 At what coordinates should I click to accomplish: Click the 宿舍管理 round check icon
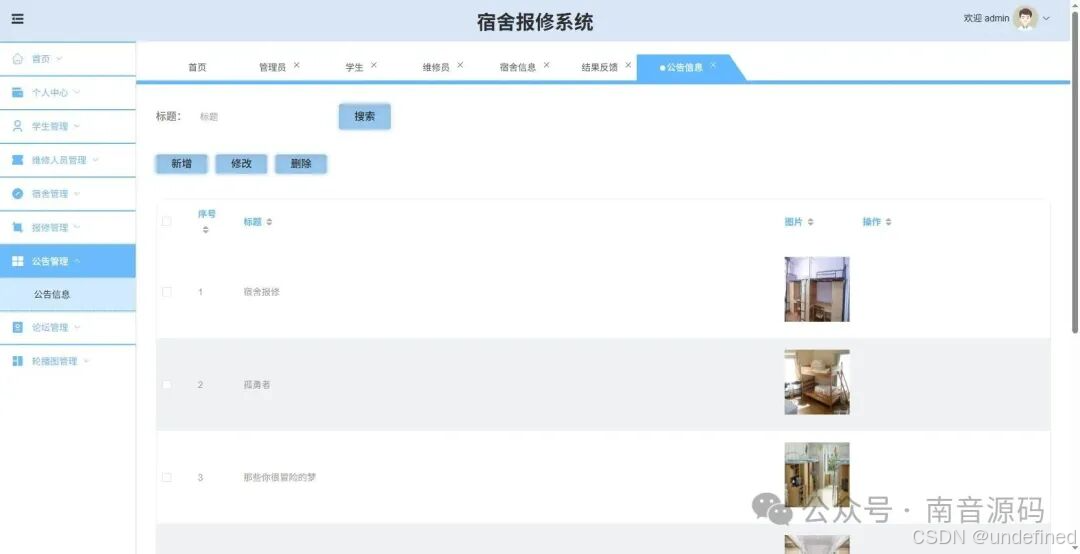click(18, 194)
